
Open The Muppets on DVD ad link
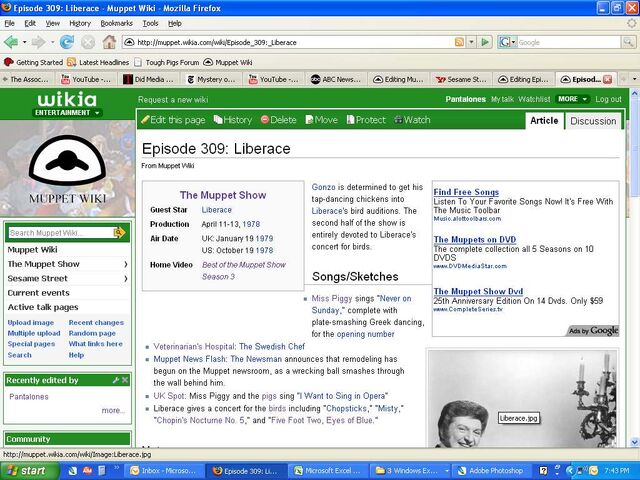click(475, 240)
